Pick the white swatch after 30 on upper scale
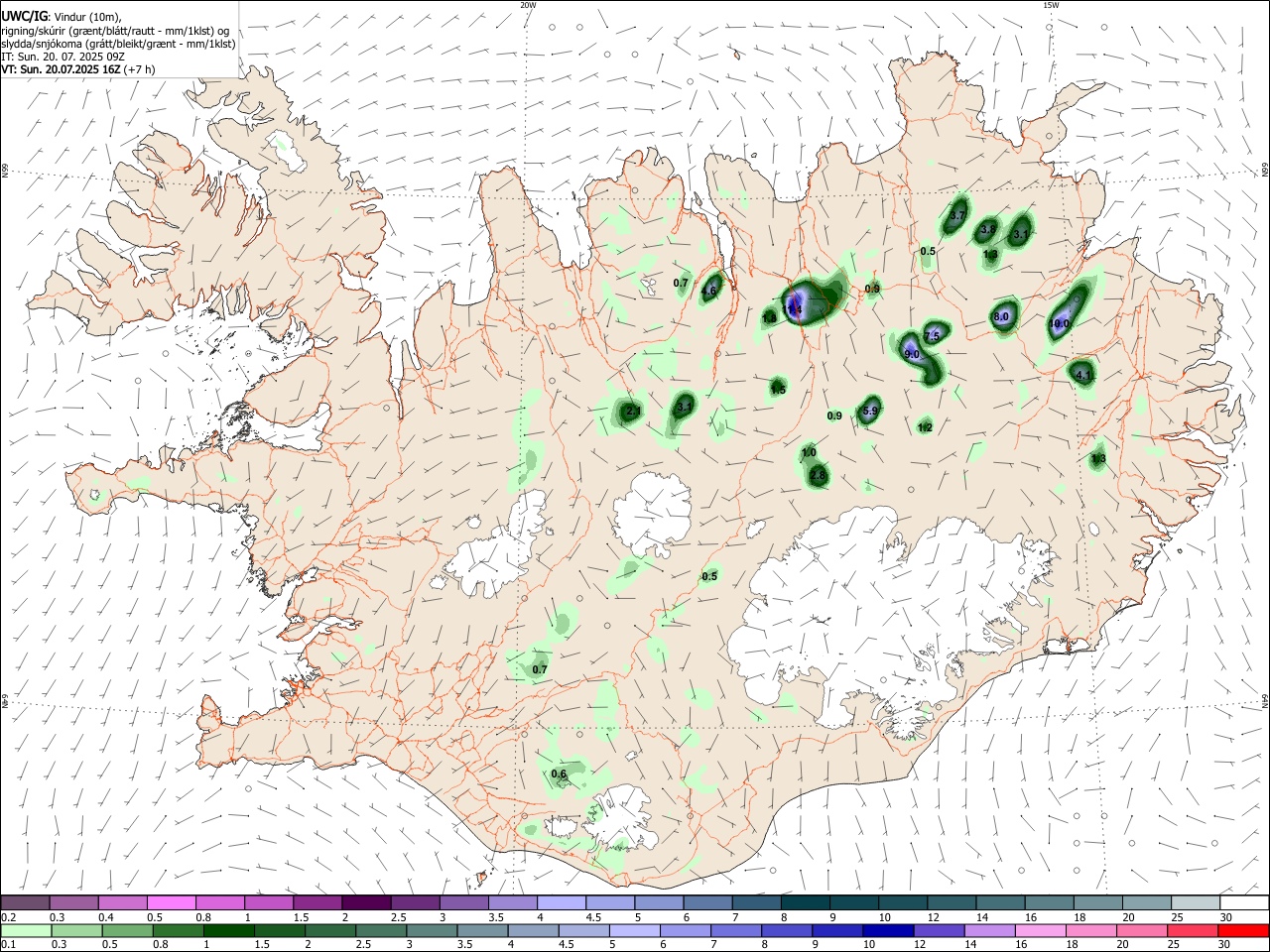Screen dimensions: 1270x952 [x=1243, y=903]
